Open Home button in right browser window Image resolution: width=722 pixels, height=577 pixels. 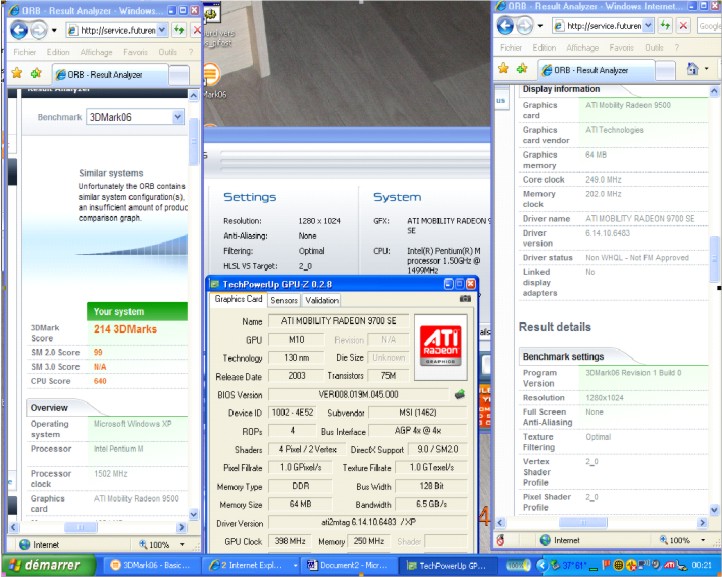click(692, 69)
